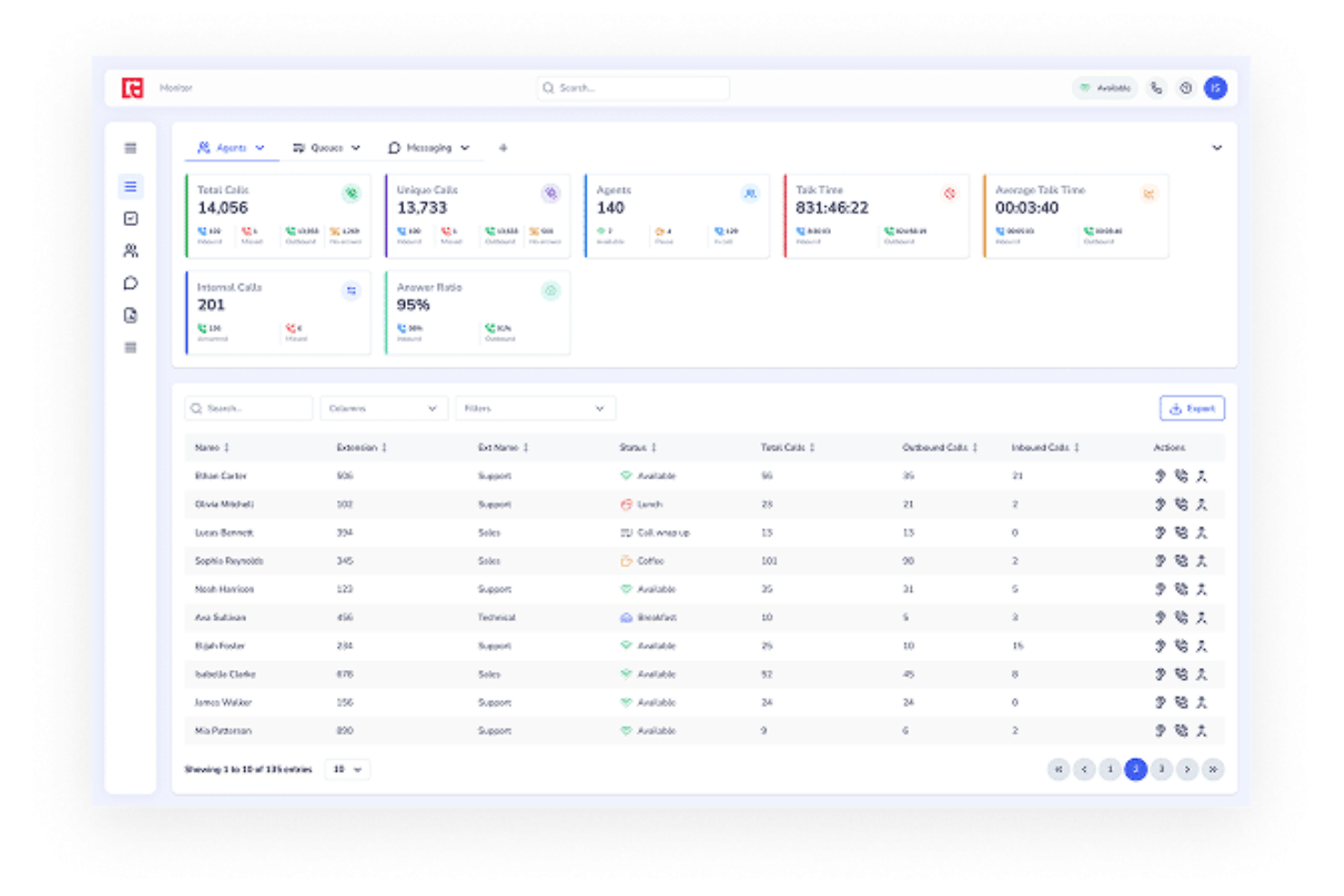Switch to the Agents tab
The image size is (1344, 896).
pyautogui.click(x=231, y=148)
